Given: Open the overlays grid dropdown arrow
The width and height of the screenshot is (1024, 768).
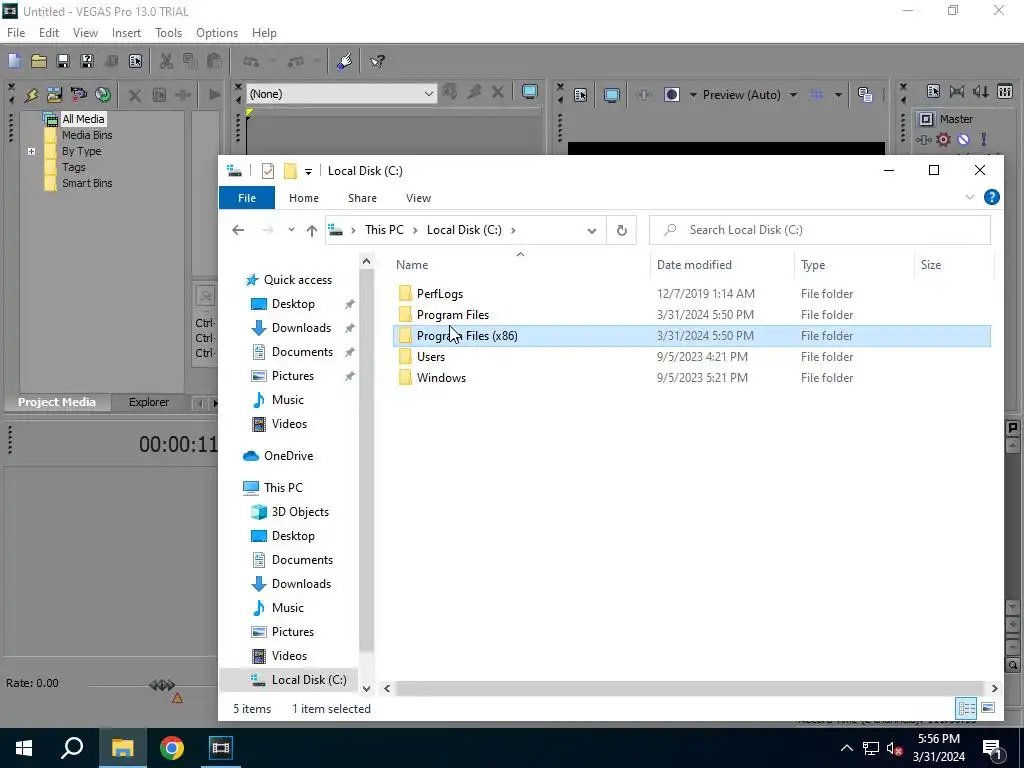Looking at the screenshot, I should click(x=838, y=95).
